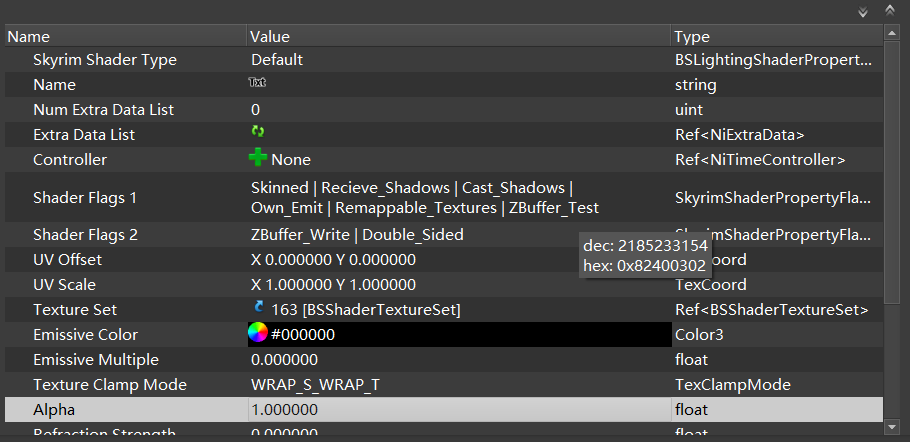The width and height of the screenshot is (910, 442).
Task: Click the Alpha row label
Action: tap(54, 410)
